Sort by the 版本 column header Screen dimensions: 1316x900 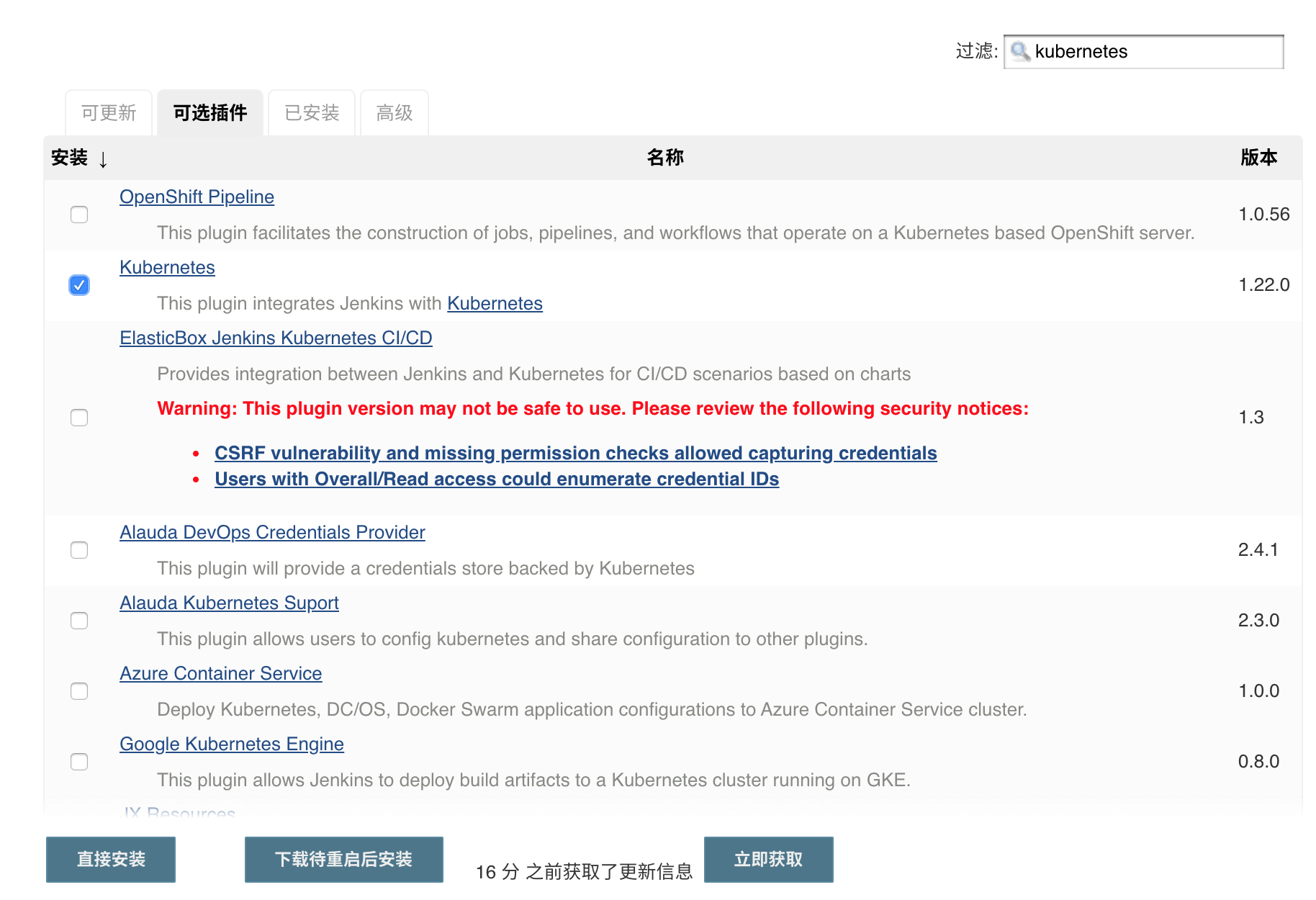click(1258, 158)
